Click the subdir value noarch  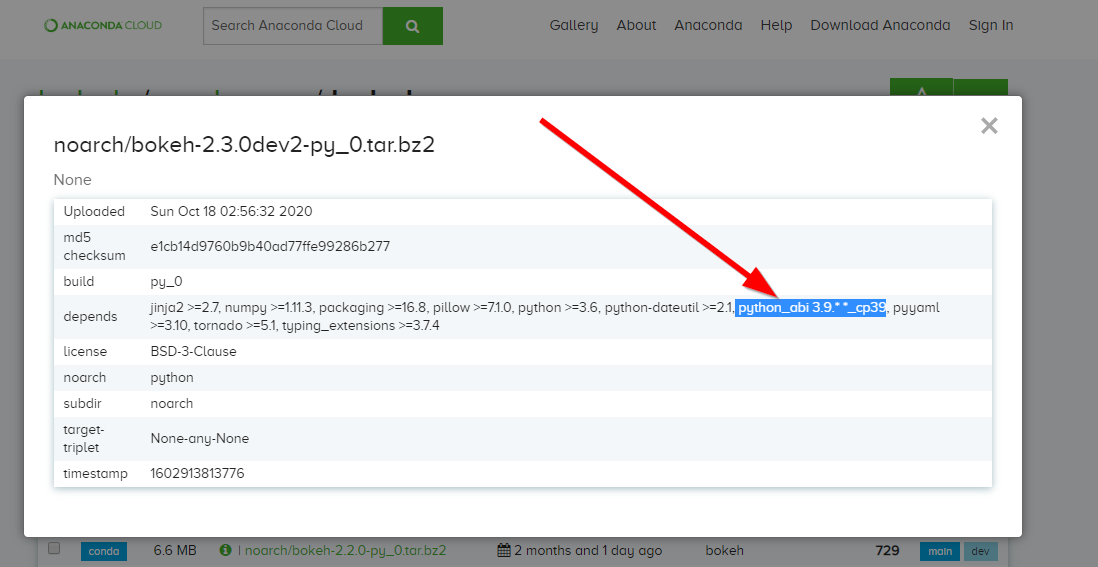click(172, 404)
